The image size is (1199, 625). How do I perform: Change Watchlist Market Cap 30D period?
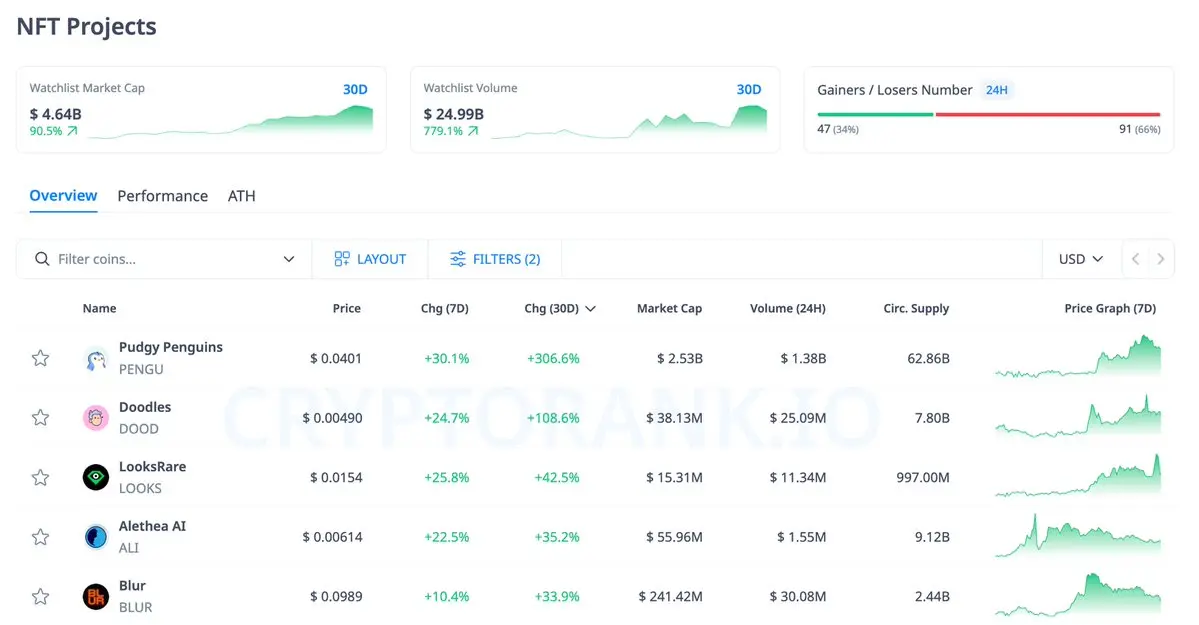coord(355,90)
